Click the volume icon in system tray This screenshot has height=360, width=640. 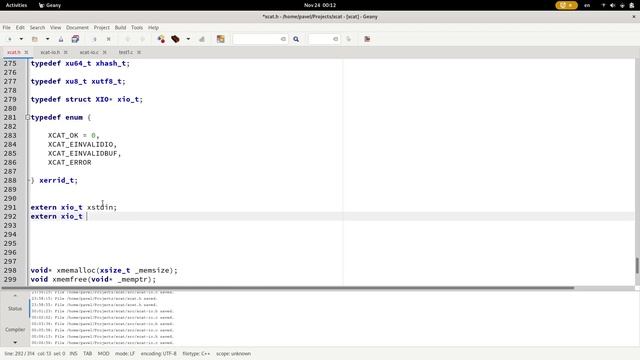pyautogui.click(x=613, y=5)
